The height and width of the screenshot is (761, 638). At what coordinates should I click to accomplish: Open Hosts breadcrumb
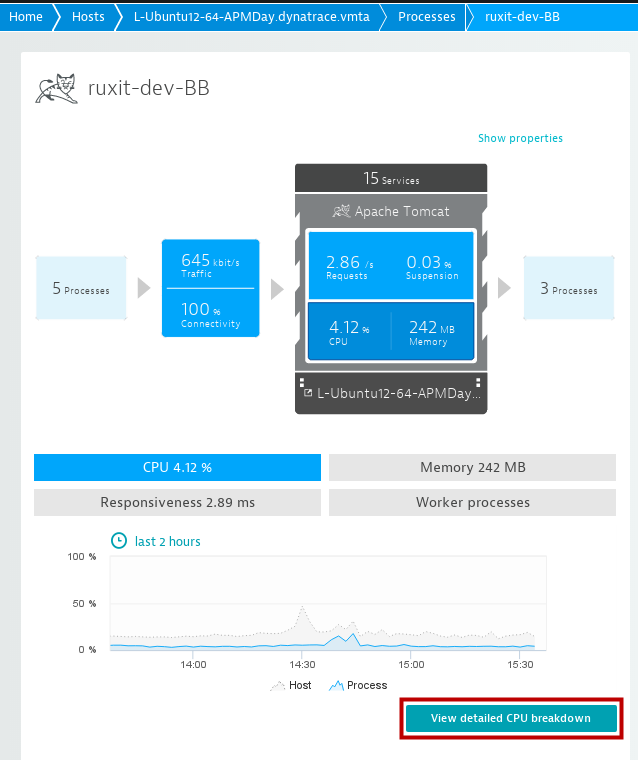[88, 17]
